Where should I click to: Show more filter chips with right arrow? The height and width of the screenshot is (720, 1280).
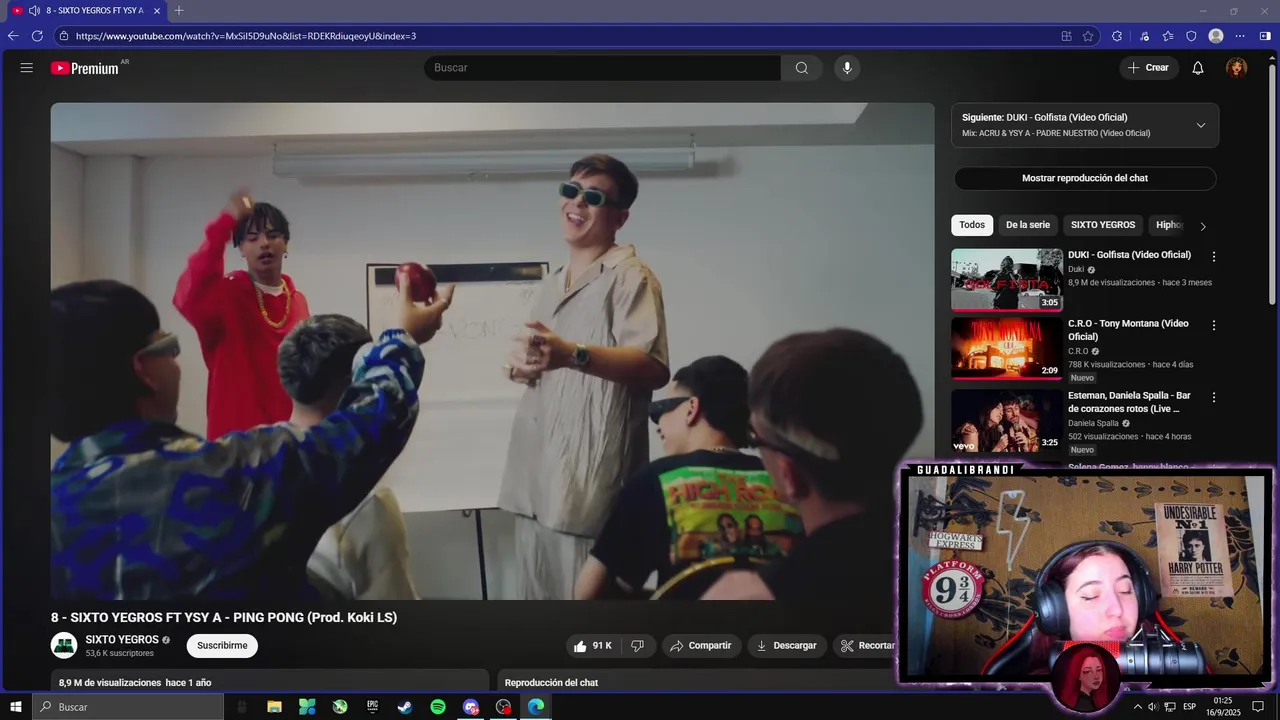(1203, 226)
